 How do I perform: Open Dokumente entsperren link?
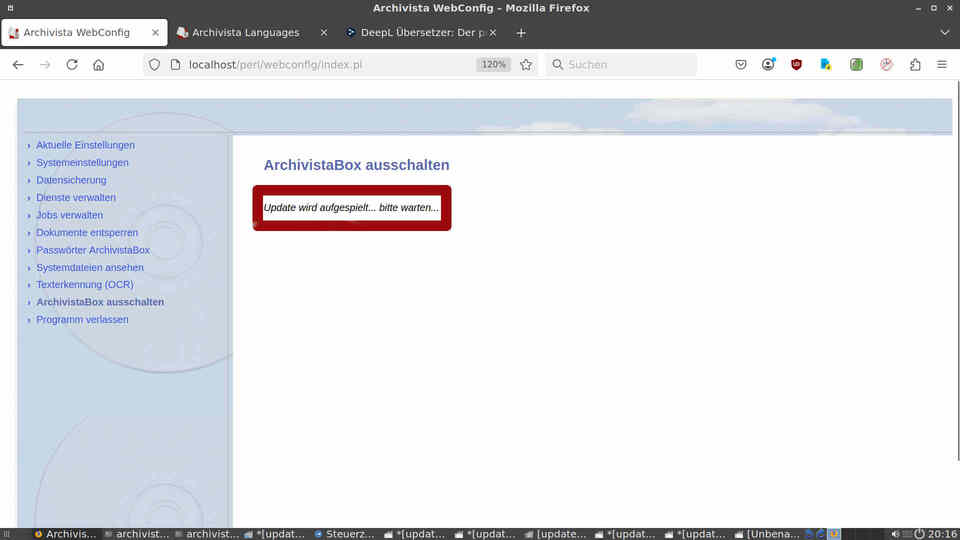click(x=87, y=233)
